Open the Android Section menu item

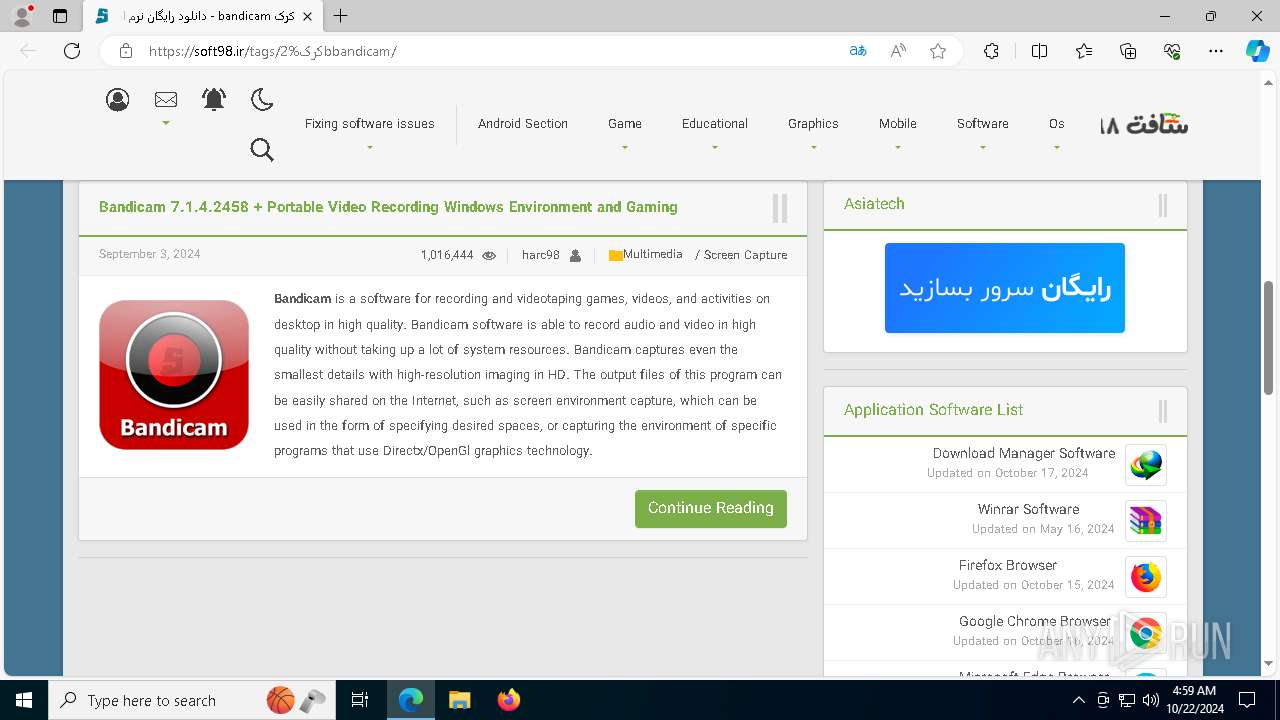click(x=522, y=124)
